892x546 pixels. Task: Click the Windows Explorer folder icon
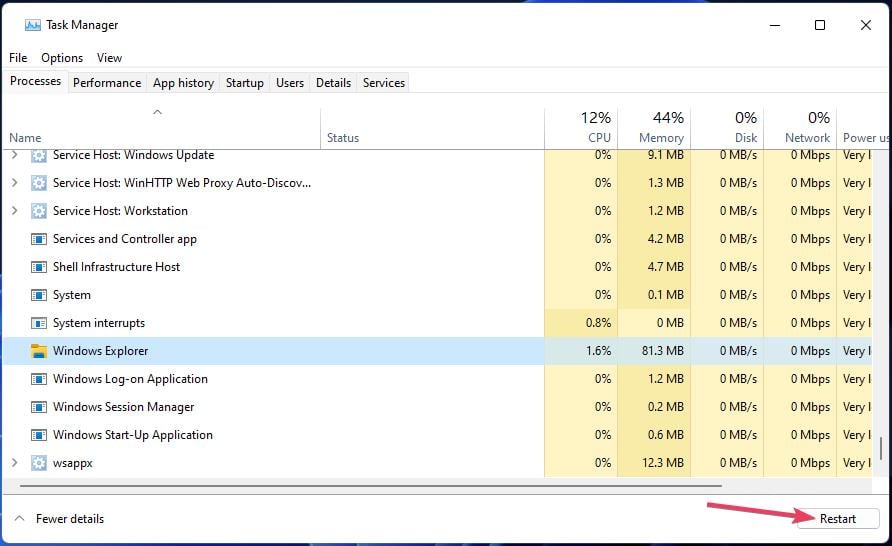point(39,351)
